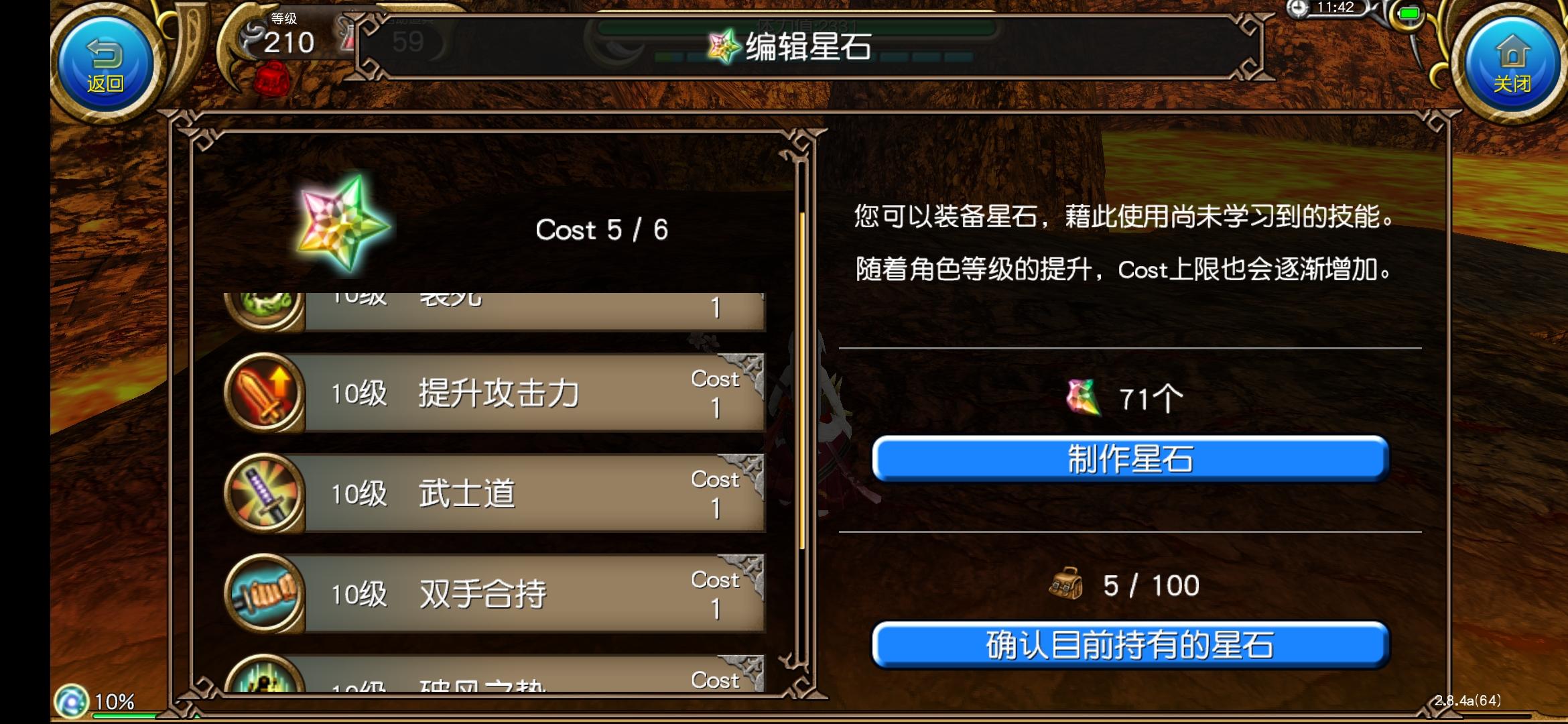
Task: Select the 10级 提升攻击力 list row
Action: tap(495, 393)
